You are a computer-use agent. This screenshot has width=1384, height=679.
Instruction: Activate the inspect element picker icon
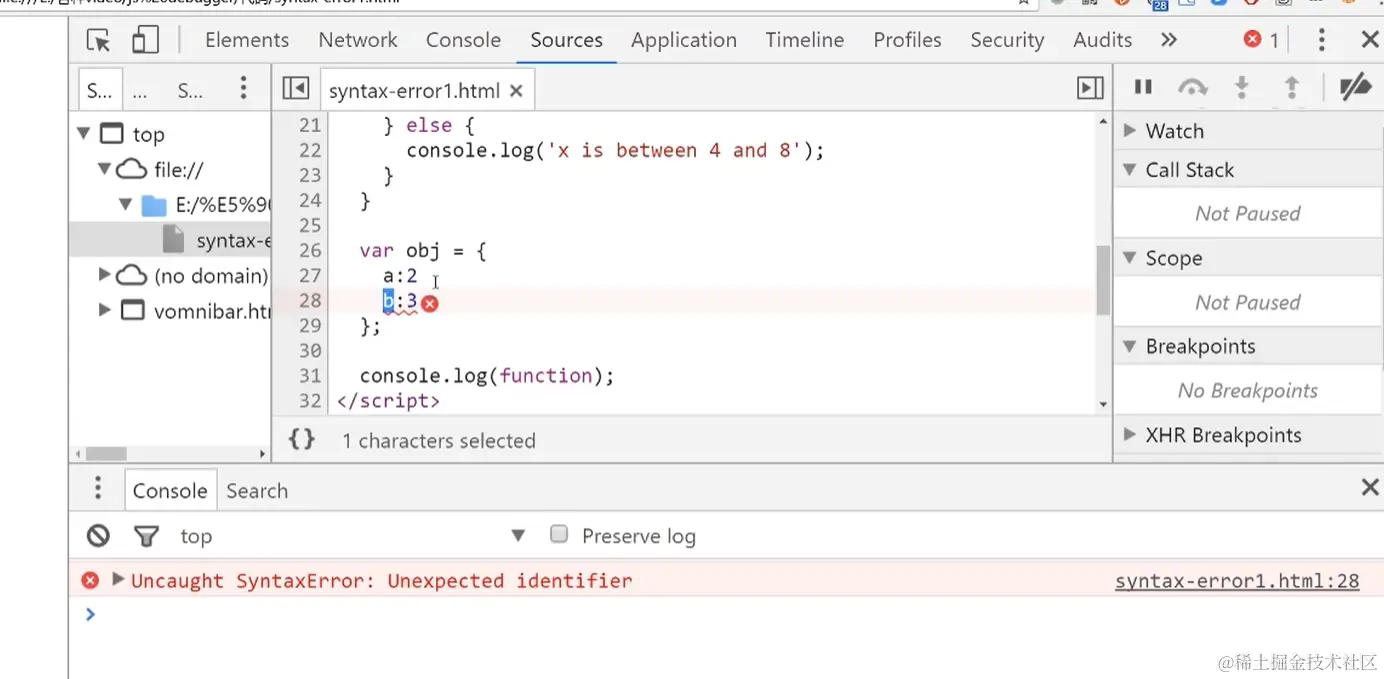tap(98, 40)
